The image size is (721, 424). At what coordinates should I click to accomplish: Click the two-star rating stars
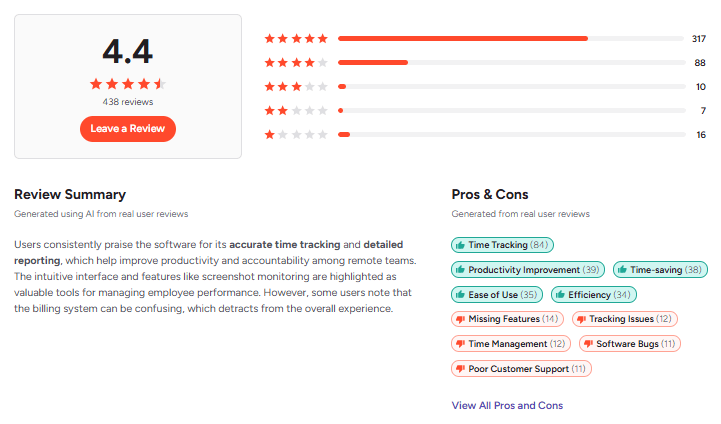click(296, 111)
